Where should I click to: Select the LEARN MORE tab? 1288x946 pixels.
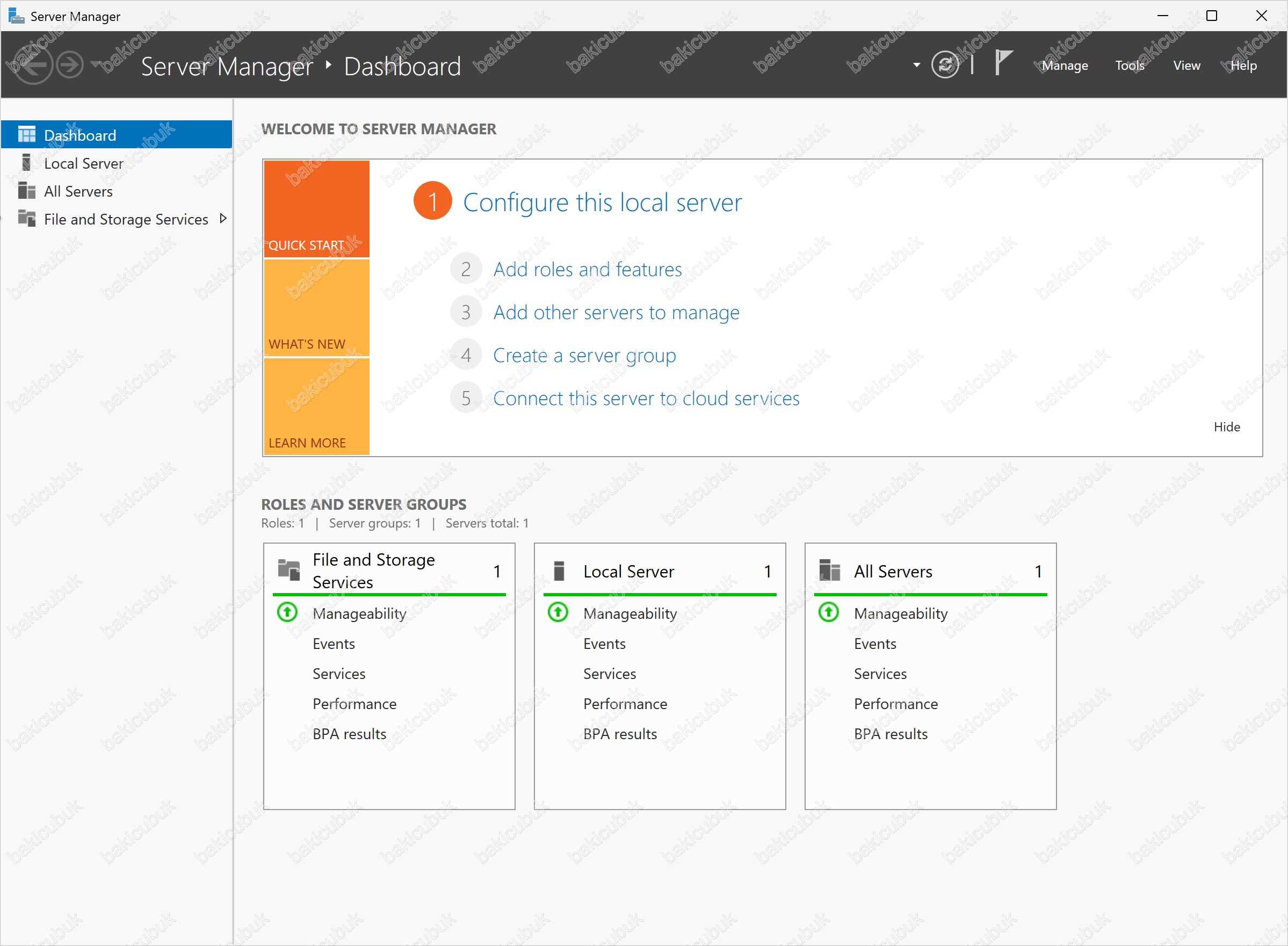click(316, 407)
